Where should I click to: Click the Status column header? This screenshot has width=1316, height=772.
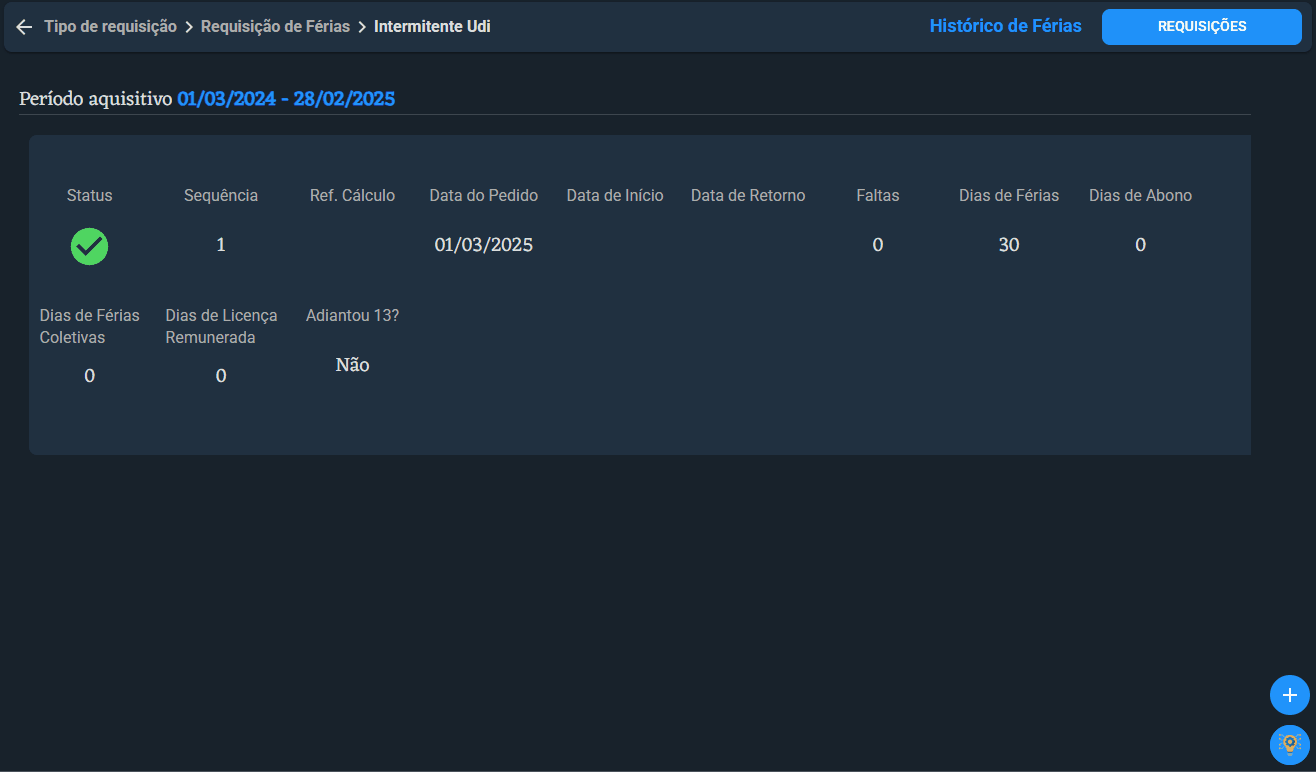tap(89, 196)
